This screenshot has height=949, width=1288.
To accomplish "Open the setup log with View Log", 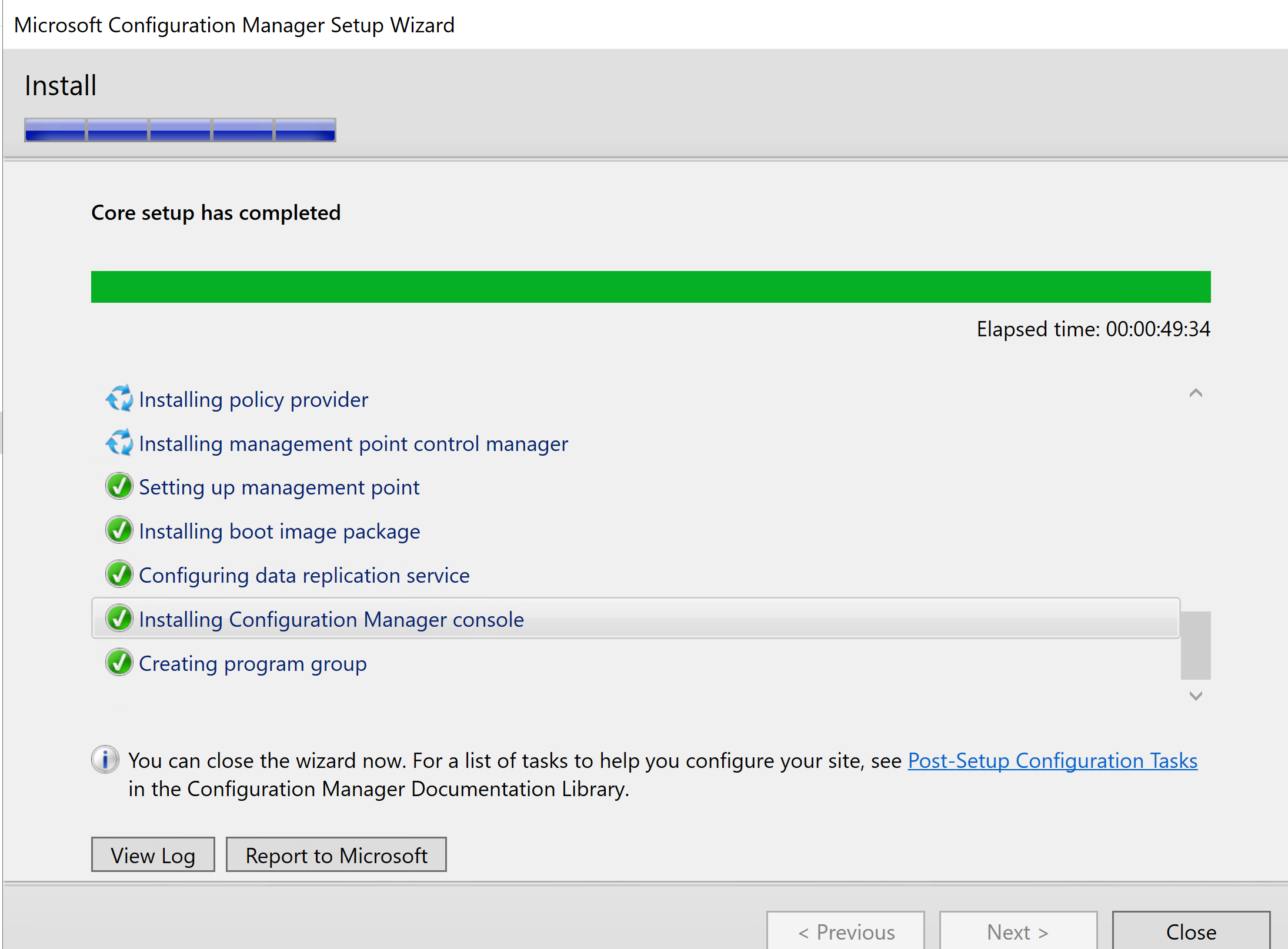I will pyautogui.click(x=153, y=855).
